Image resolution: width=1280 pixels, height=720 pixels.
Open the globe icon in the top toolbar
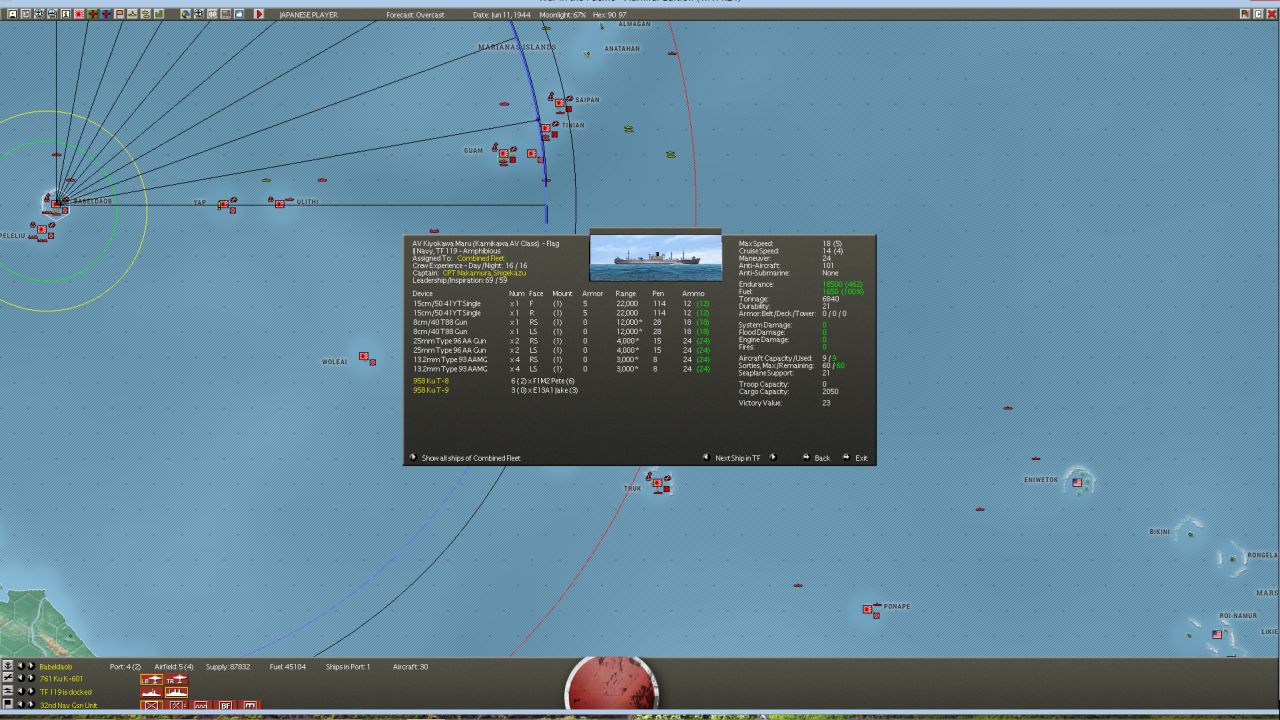coord(186,15)
